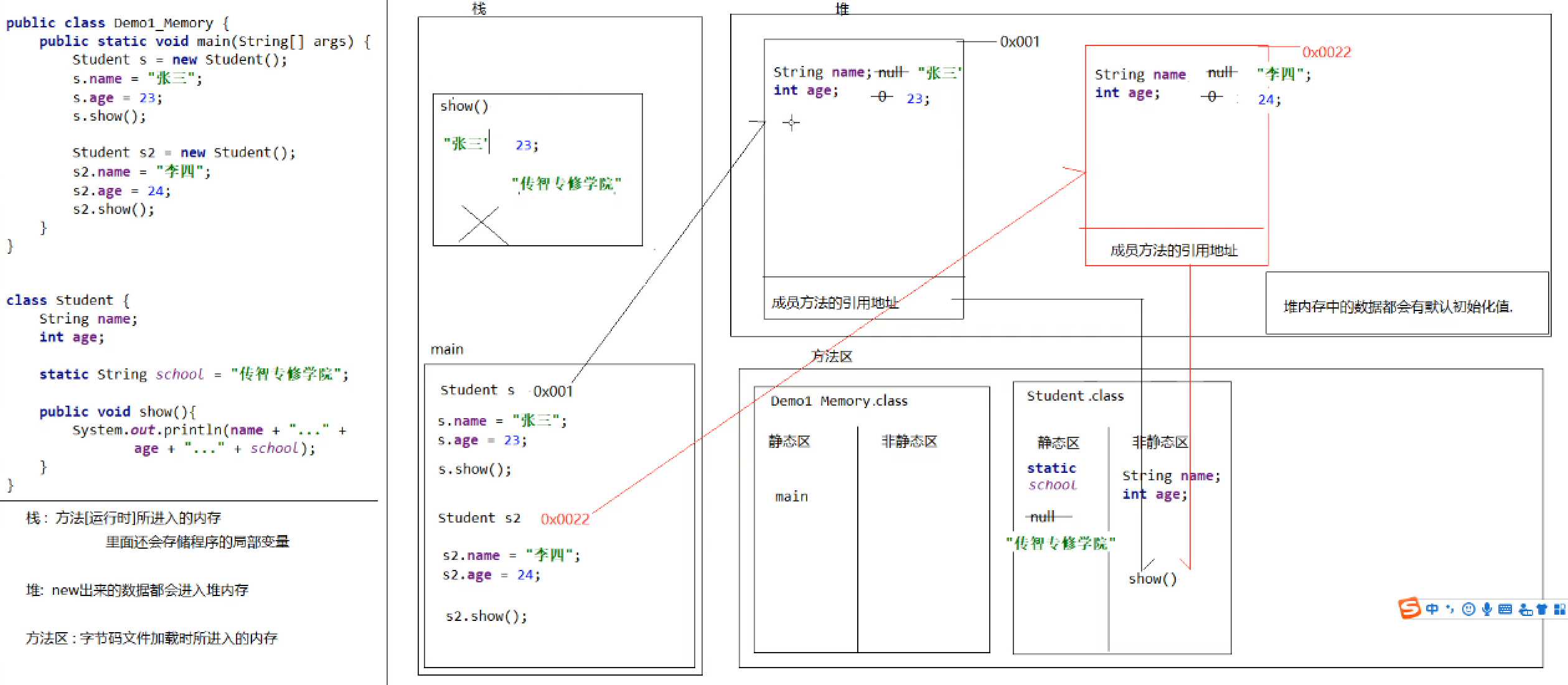Click "s2.show();" inside the main stack frame

click(487, 616)
